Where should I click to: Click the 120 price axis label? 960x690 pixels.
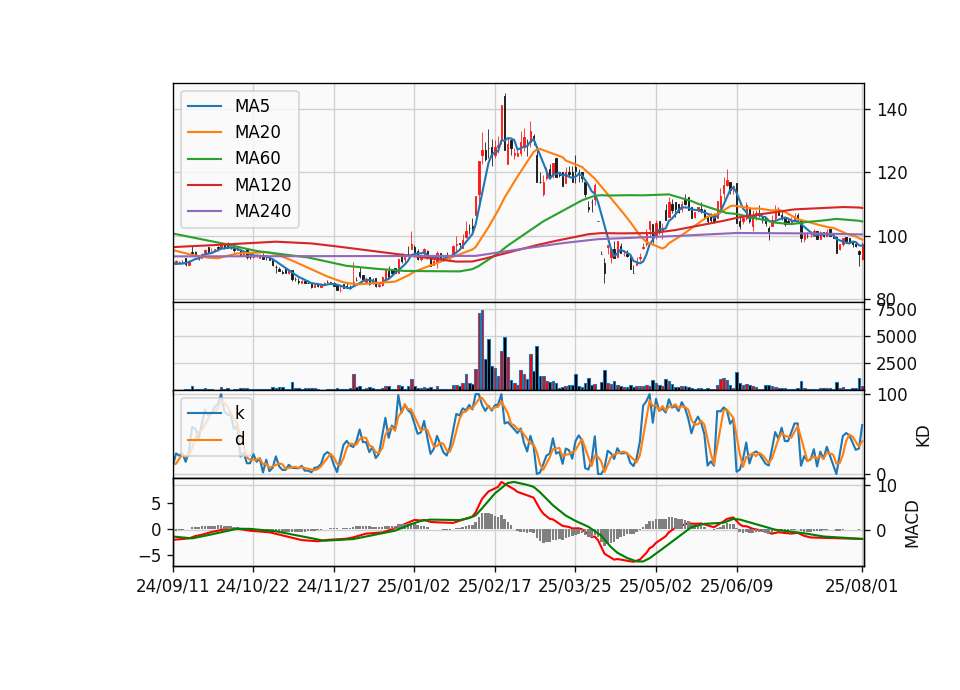(892, 173)
